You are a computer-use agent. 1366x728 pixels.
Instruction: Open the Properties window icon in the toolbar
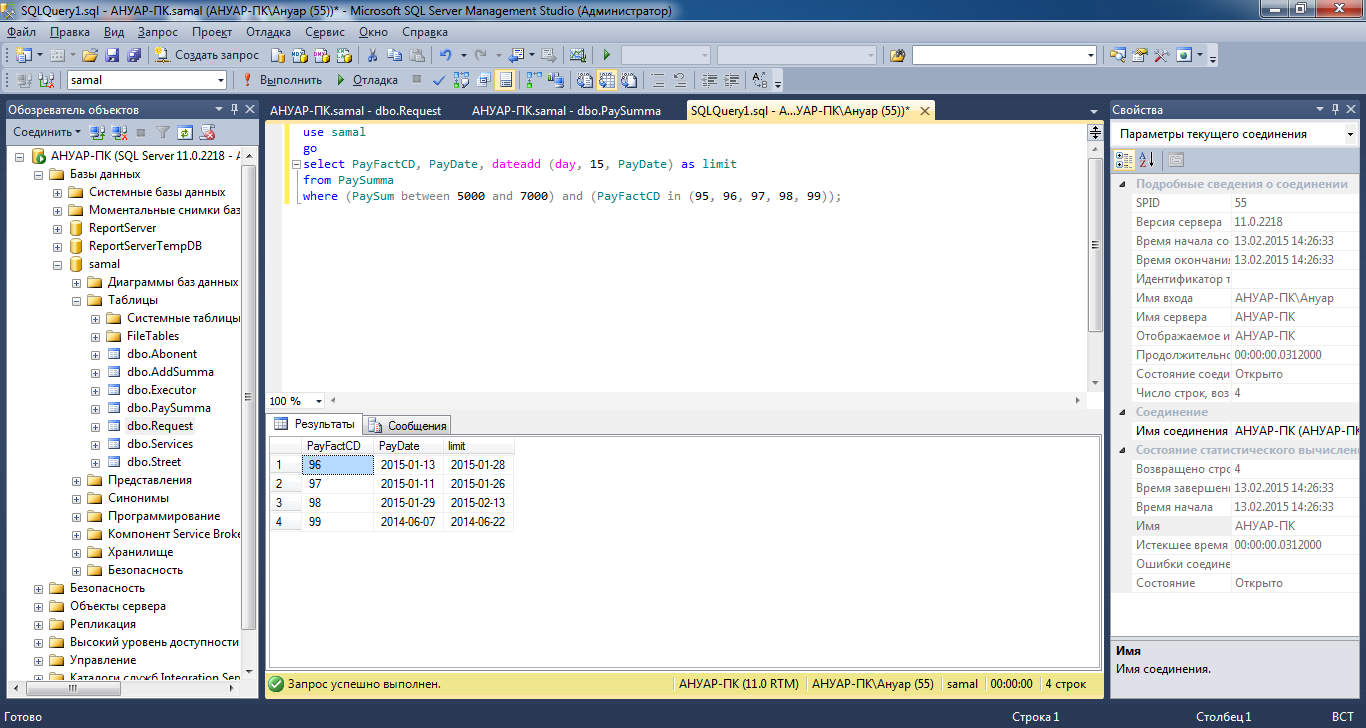pyautogui.click(x=1139, y=56)
